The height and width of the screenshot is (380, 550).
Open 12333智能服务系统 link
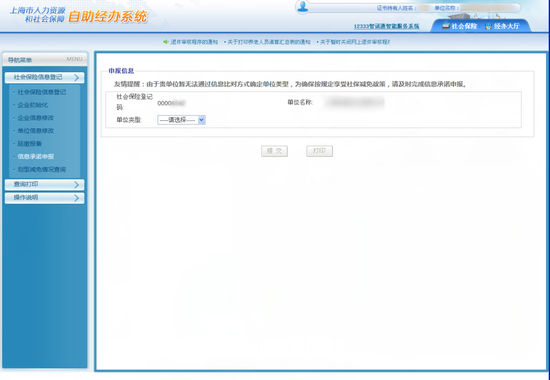pyautogui.click(x=386, y=26)
